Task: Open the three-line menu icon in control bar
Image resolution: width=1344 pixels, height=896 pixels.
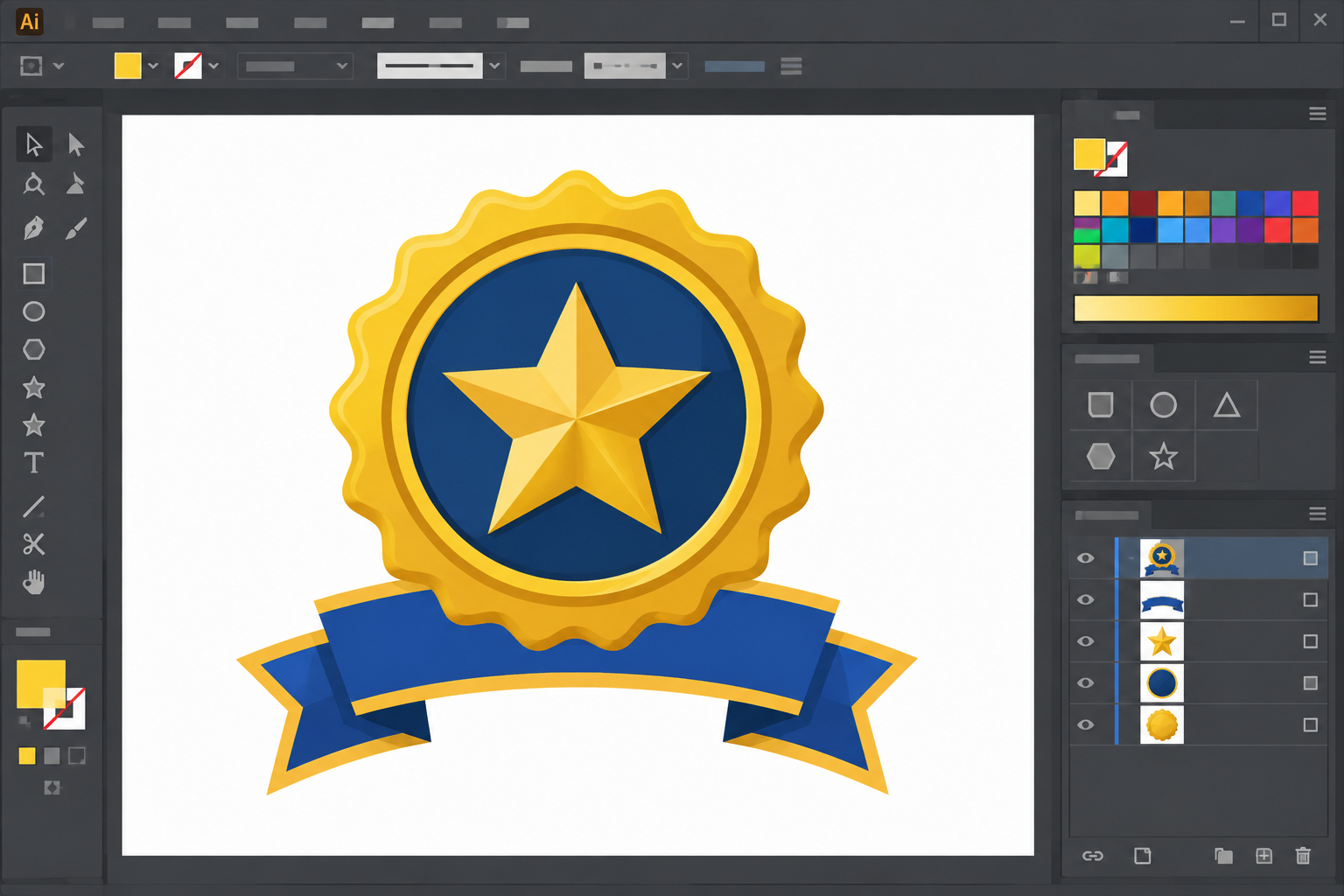Action: [x=791, y=66]
